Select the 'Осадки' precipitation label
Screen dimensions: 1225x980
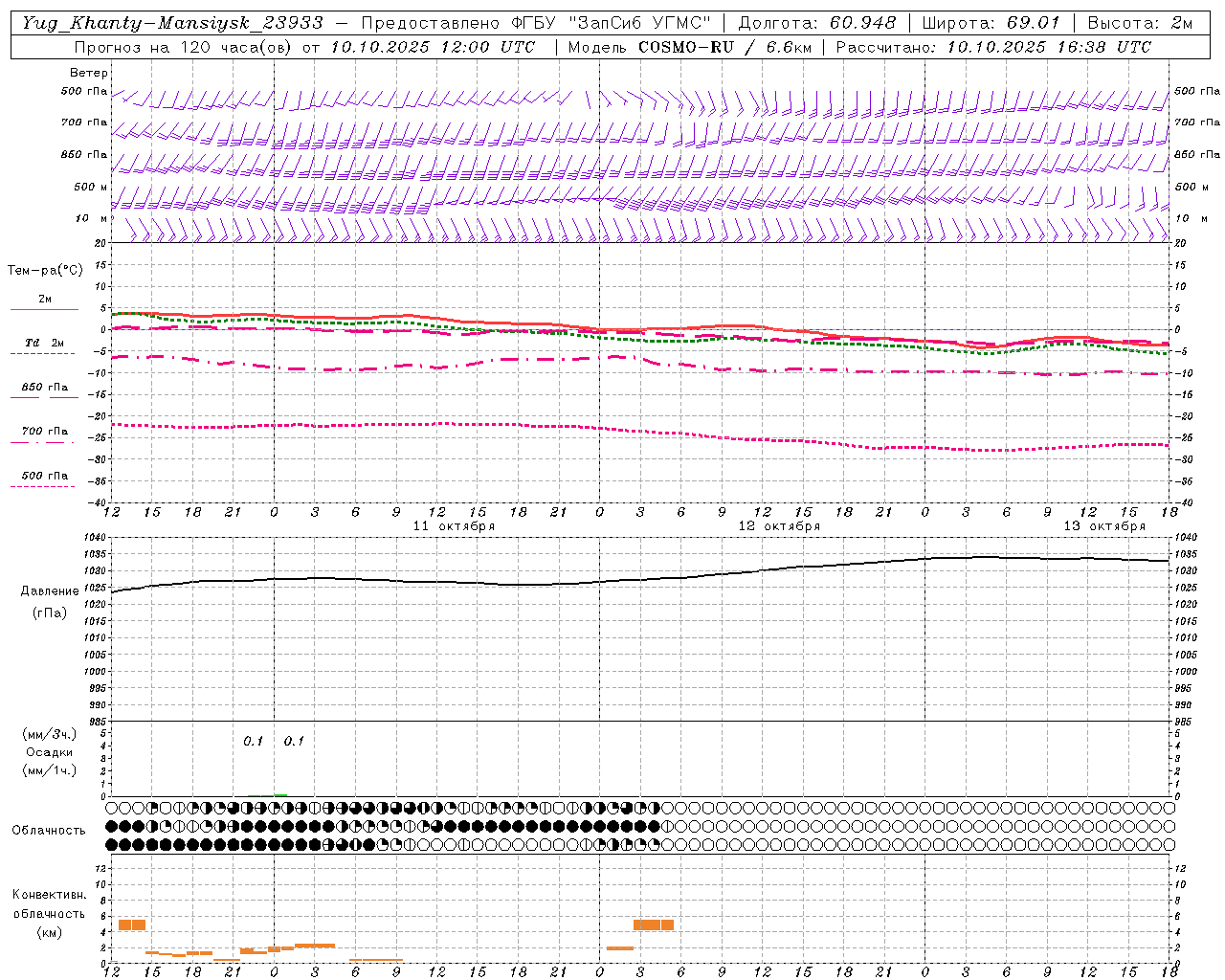(50, 752)
